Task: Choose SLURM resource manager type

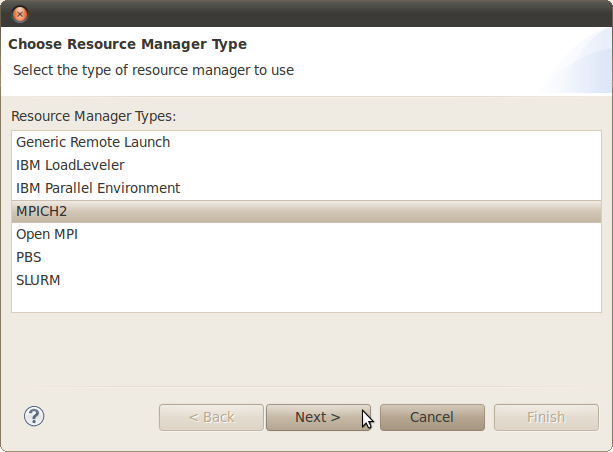Action: click(306, 280)
